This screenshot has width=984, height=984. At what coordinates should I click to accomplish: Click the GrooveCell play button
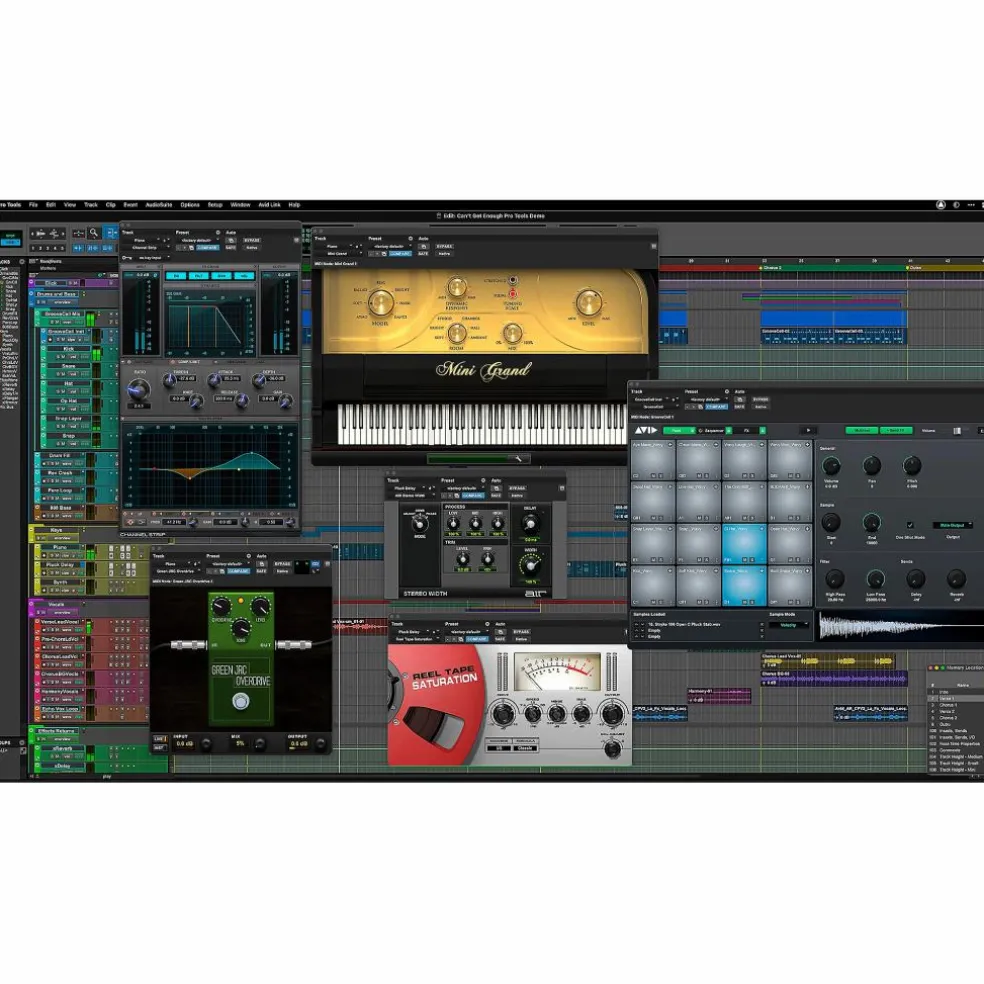(808, 430)
